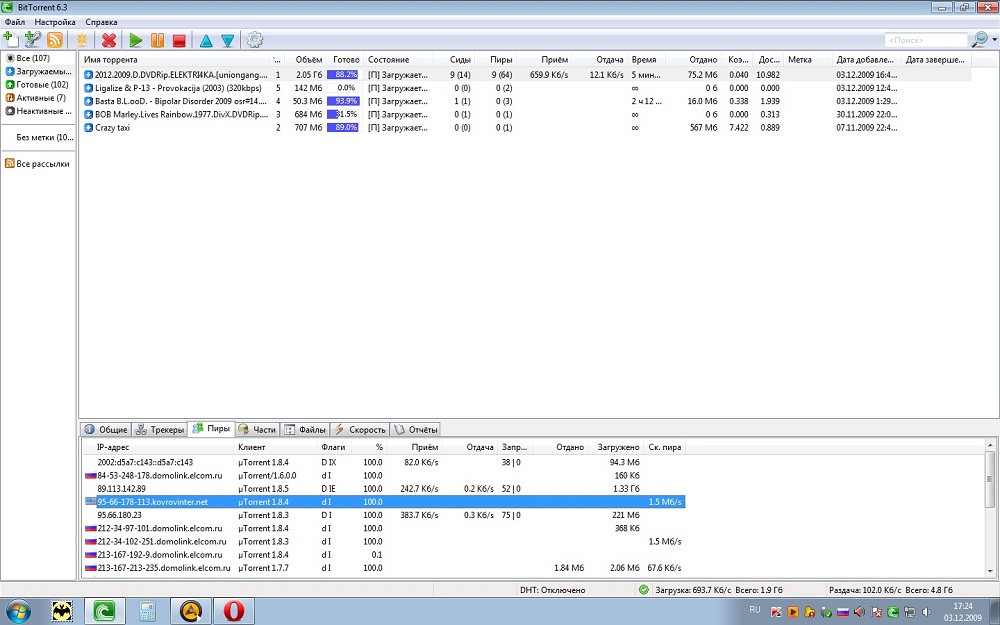
Task: Click Раздача speed status bar entry
Action: point(890,591)
